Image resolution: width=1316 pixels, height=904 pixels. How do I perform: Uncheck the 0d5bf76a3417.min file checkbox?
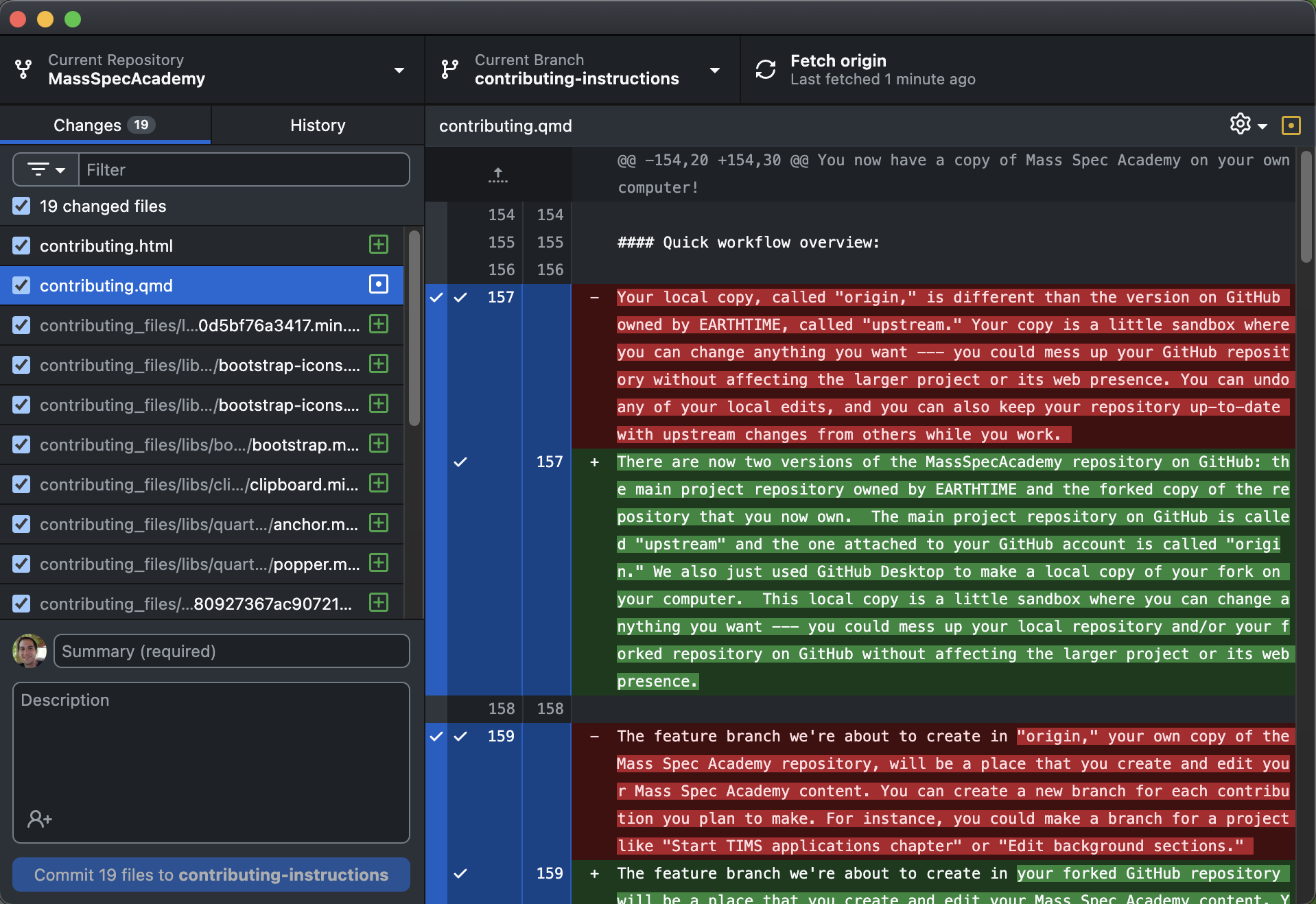coord(21,325)
